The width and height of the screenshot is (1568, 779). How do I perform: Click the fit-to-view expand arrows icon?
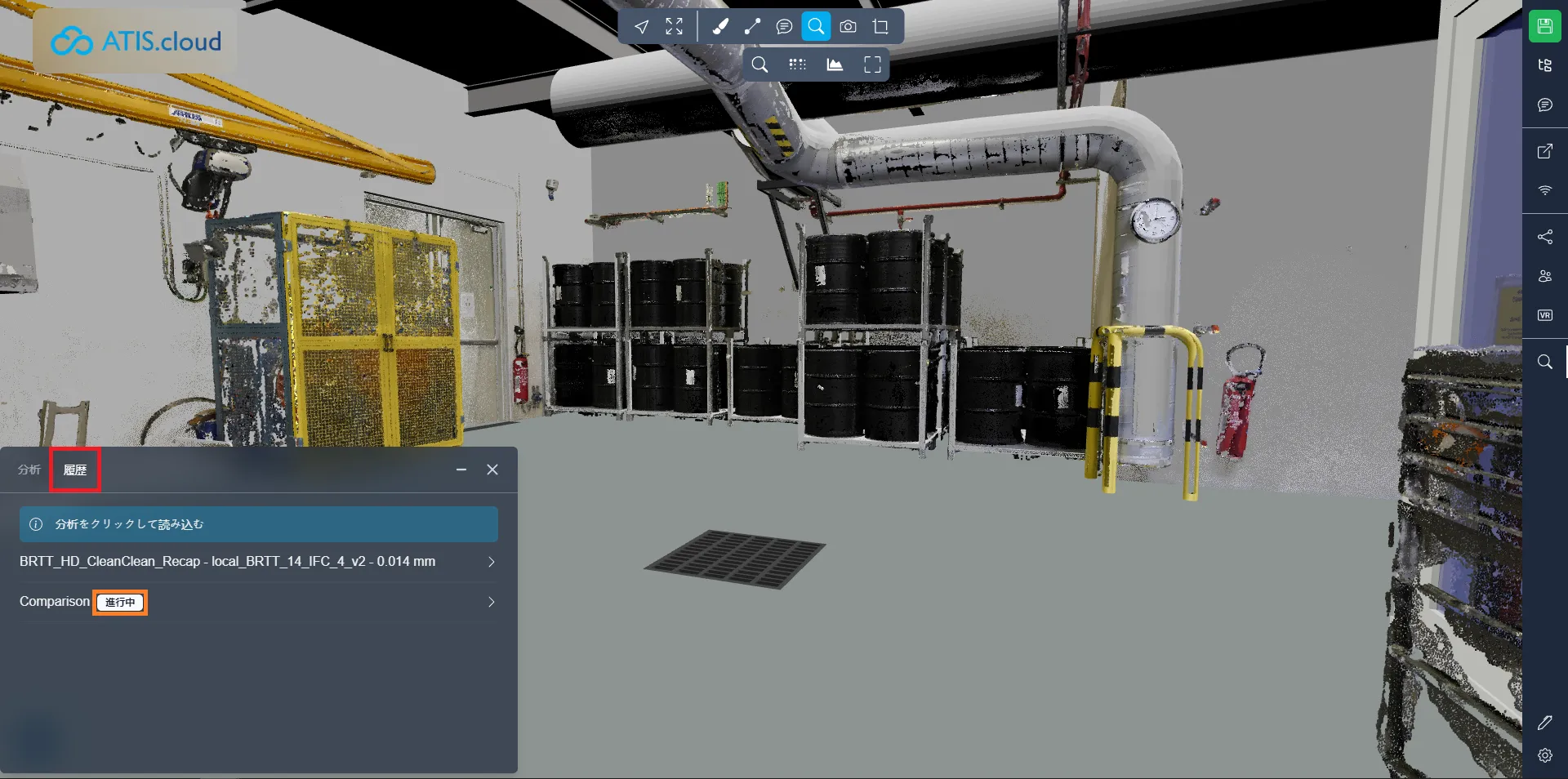674,27
